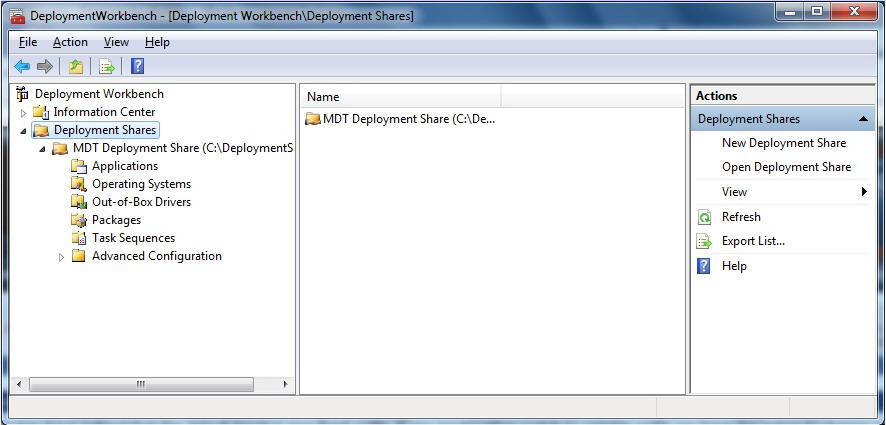
Task: Click the Applications node icon
Action: click(x=79, y=166)
